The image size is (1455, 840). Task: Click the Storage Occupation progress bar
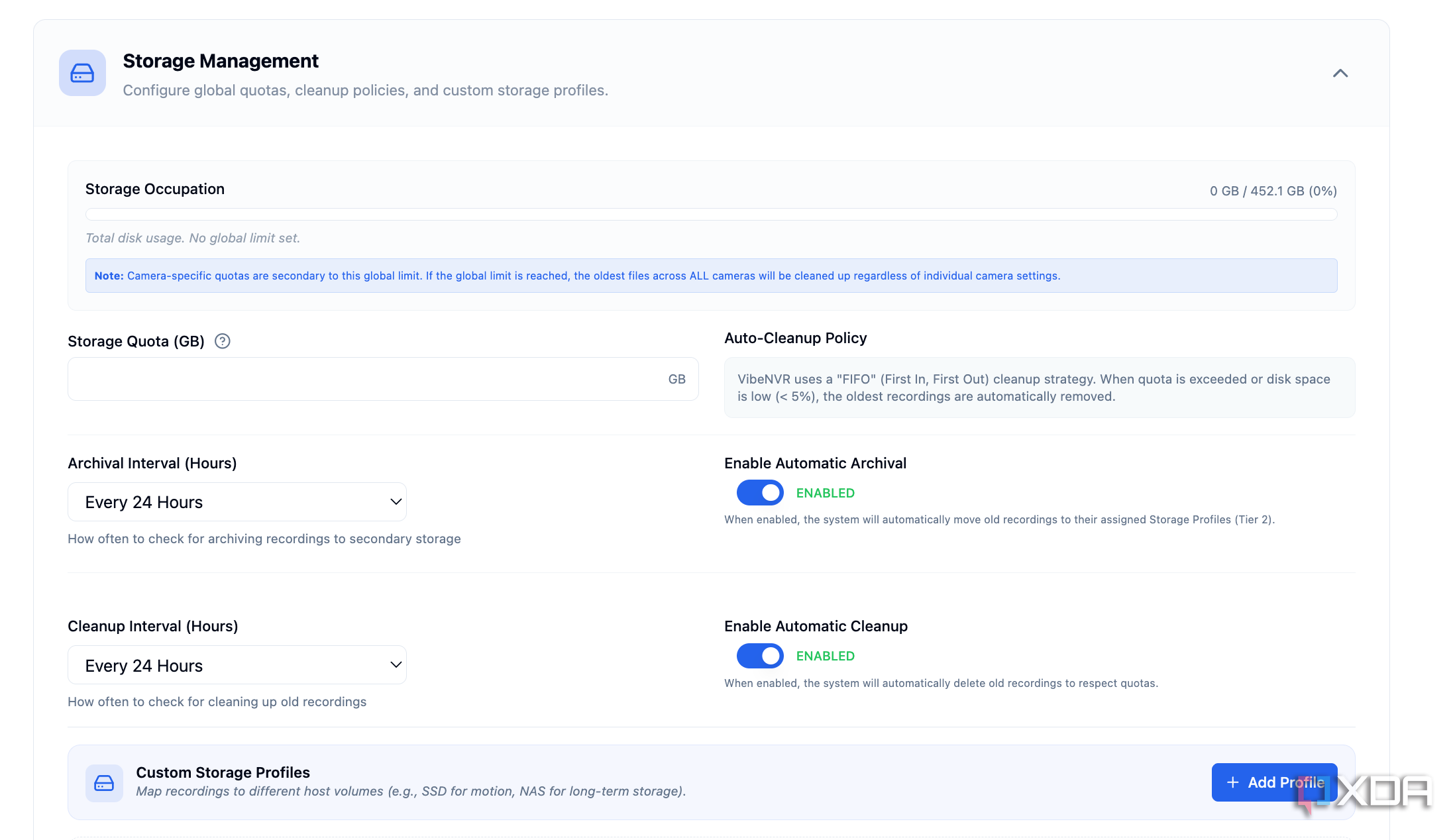[711, 215]
